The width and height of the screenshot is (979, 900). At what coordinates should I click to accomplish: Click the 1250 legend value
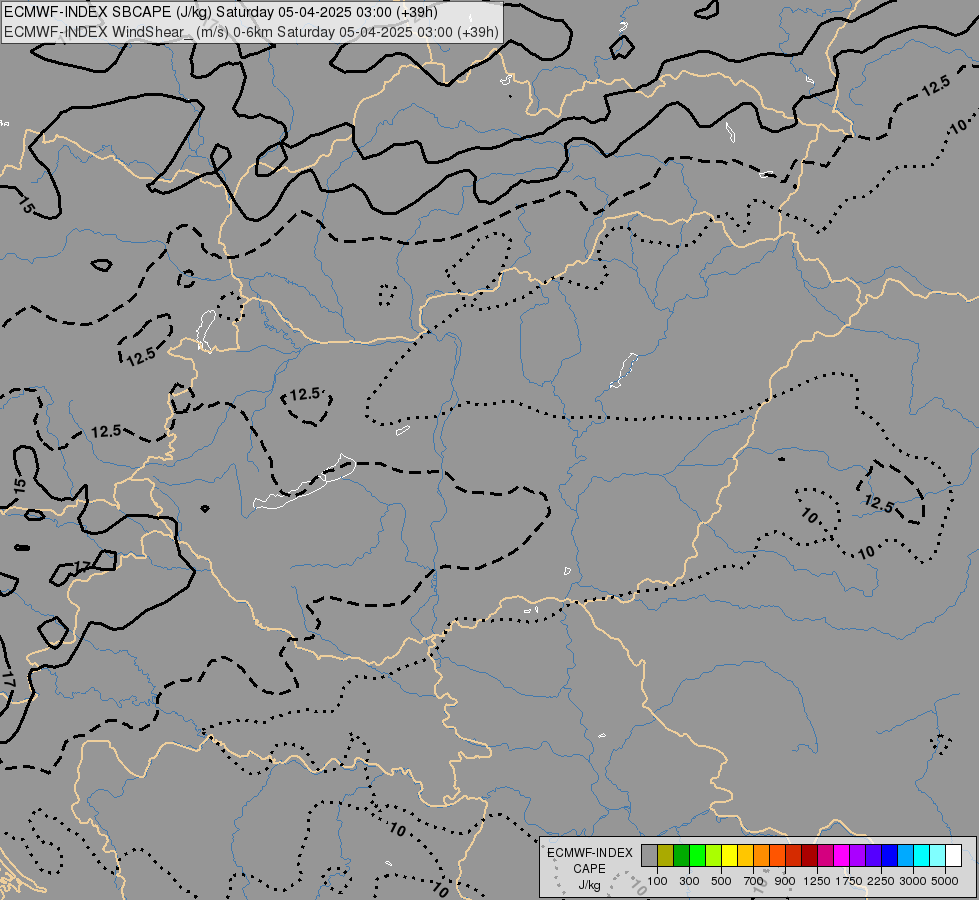click(x=817, y=881)
